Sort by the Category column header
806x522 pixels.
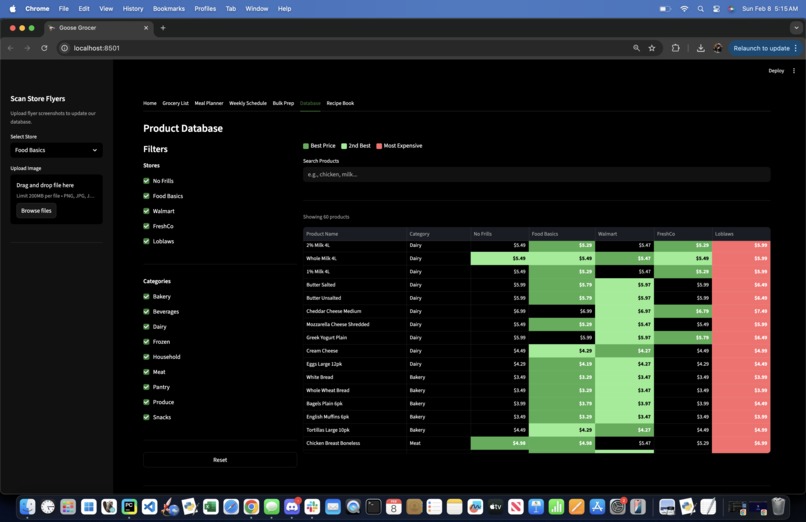click(438, 234)
